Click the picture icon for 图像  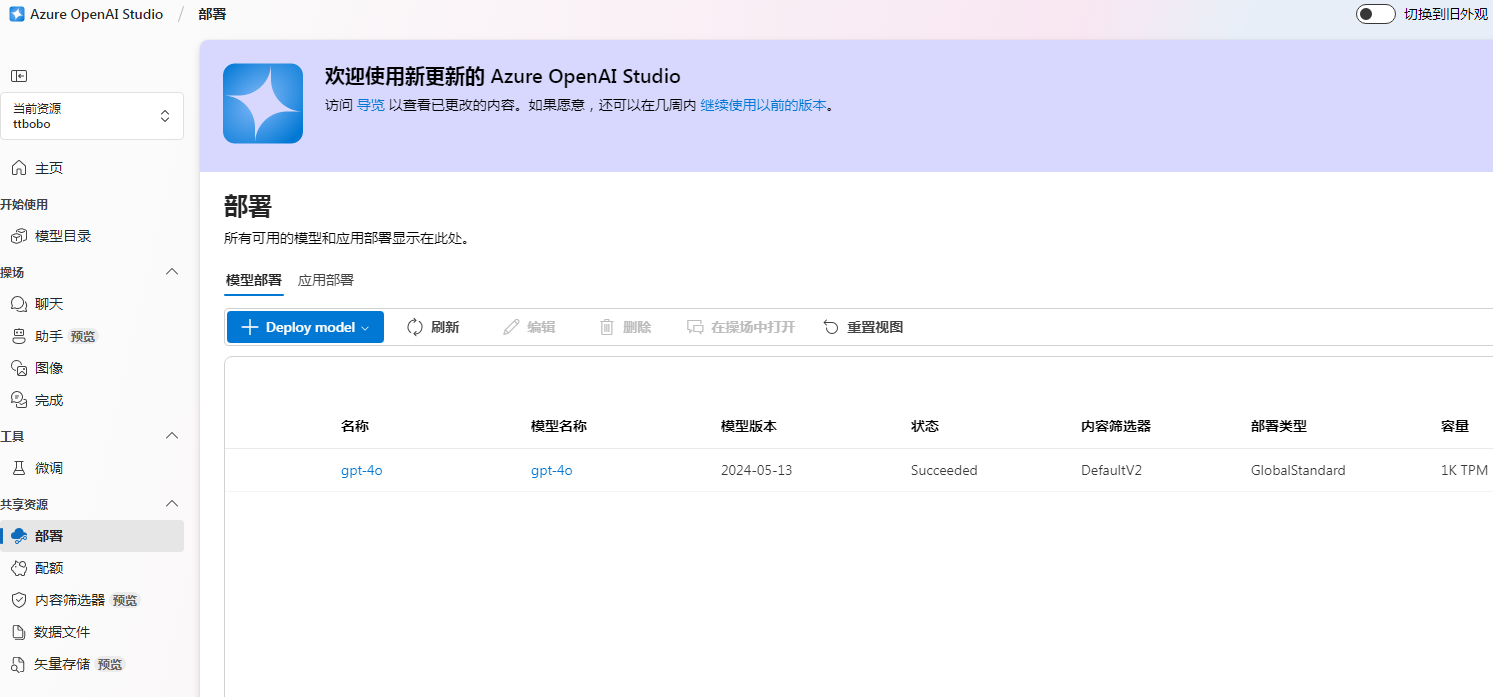(19, 368)
